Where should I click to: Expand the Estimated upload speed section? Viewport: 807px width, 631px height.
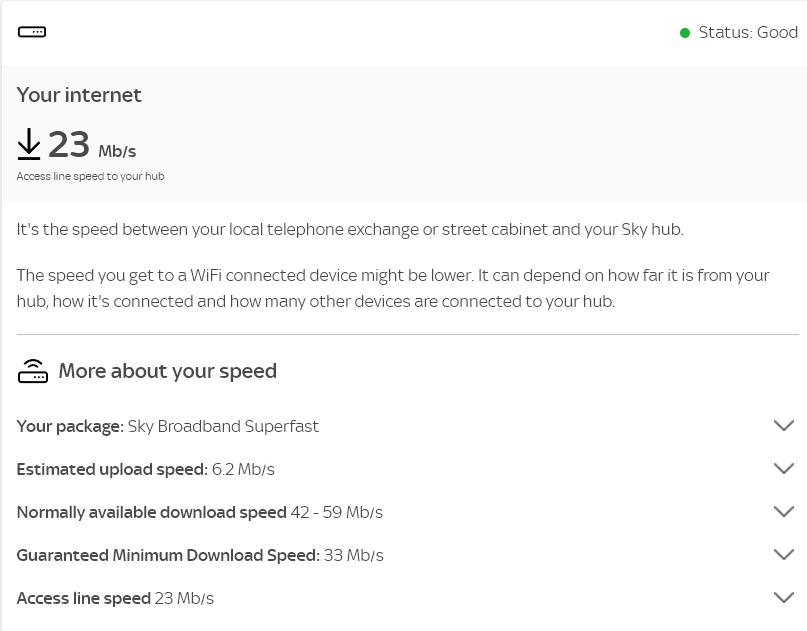(784, 468)
